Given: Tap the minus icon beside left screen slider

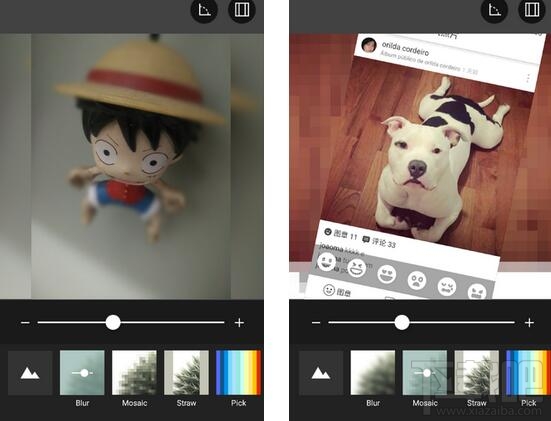Looking at the screenshot, I should point(25,322).
